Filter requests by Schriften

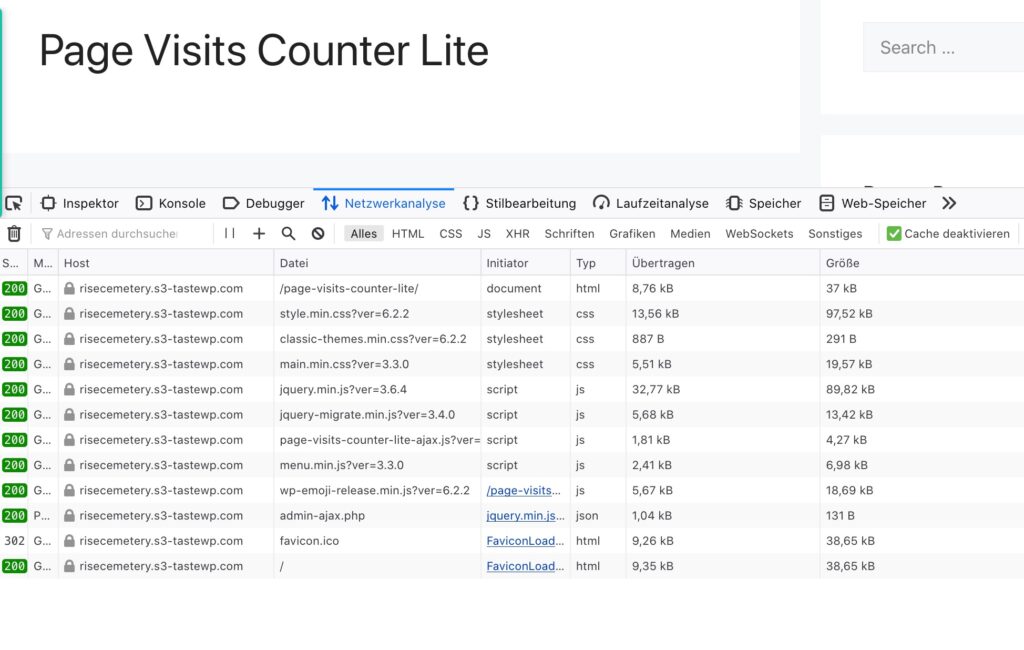(x=569, y=233)
